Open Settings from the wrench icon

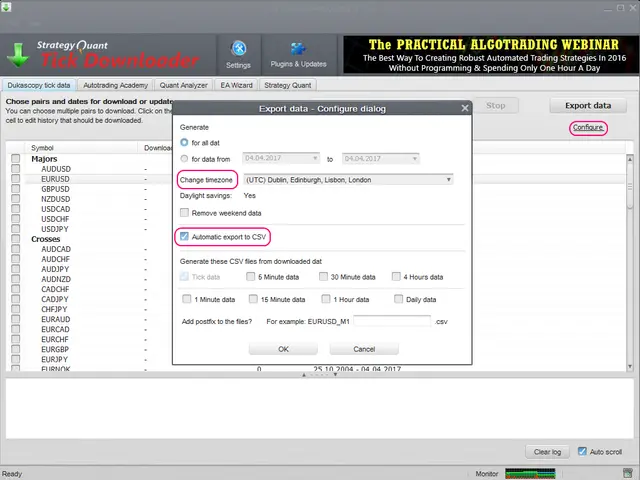239,54
